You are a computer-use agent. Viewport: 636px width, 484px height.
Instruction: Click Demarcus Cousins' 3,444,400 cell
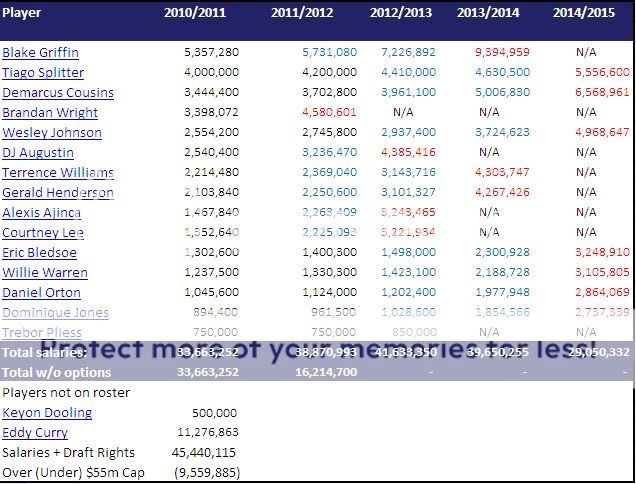211,92
